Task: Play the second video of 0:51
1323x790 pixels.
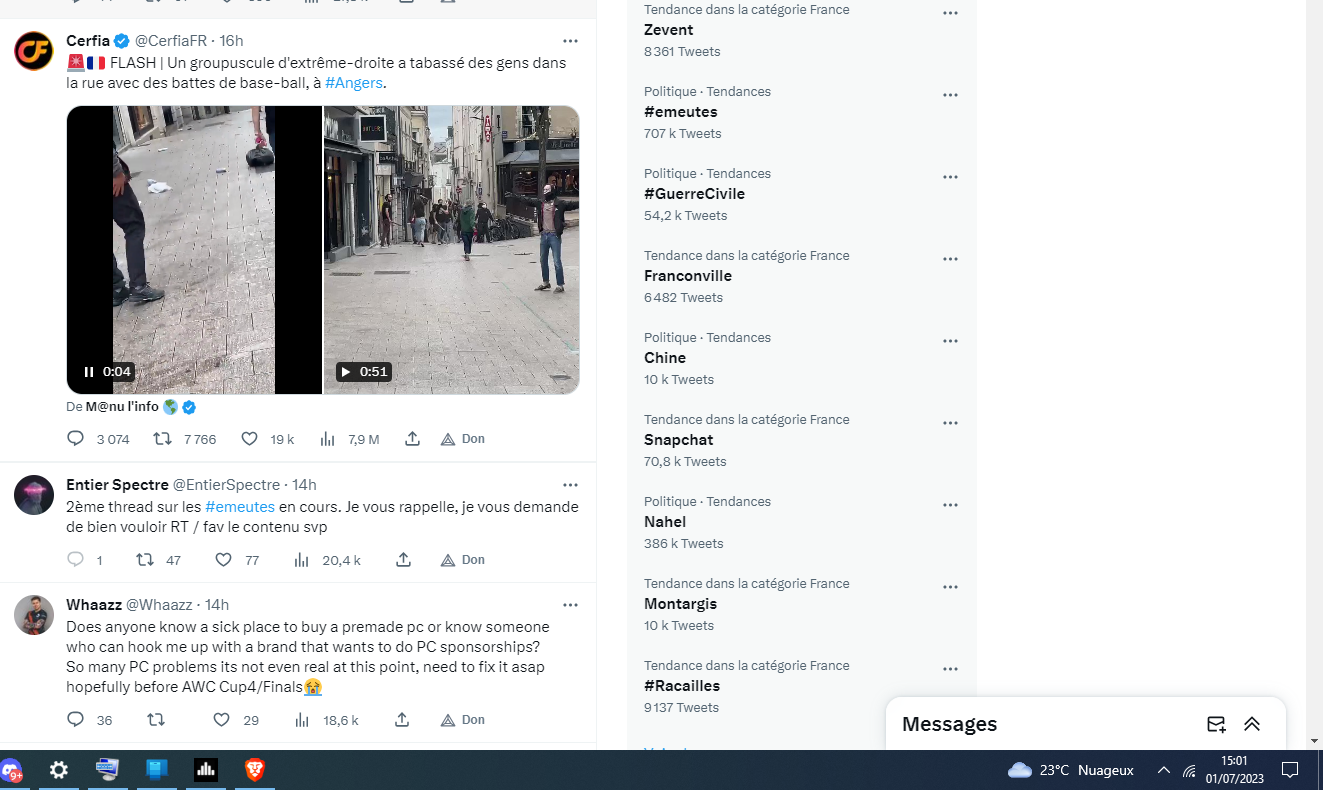Action: (x=345, y=372)
